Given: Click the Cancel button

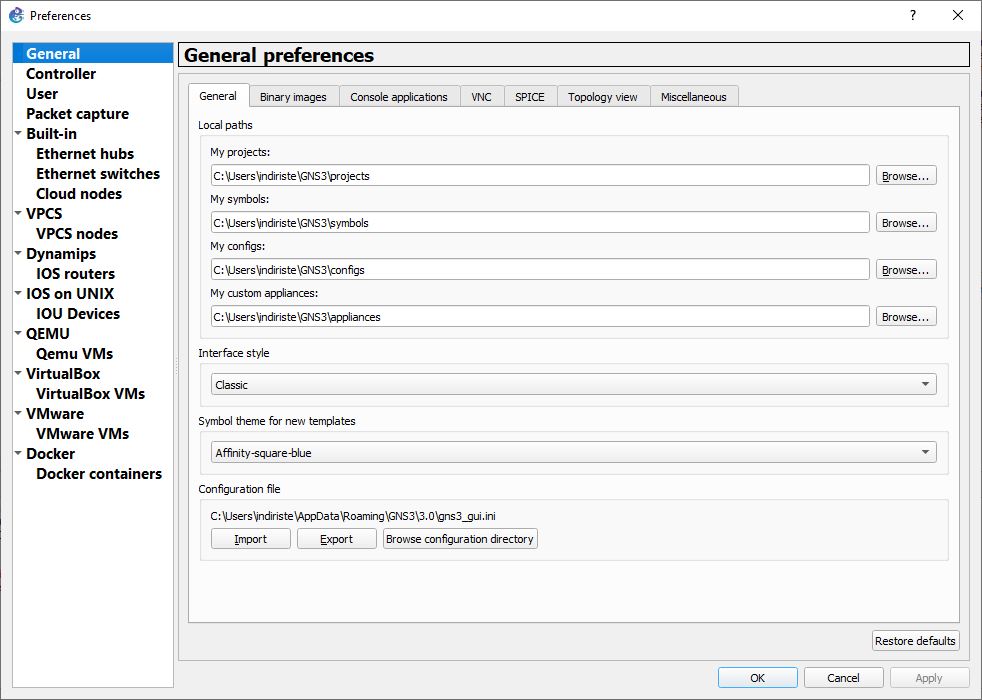Looking at the screenshot, I should tap(843, 677).
